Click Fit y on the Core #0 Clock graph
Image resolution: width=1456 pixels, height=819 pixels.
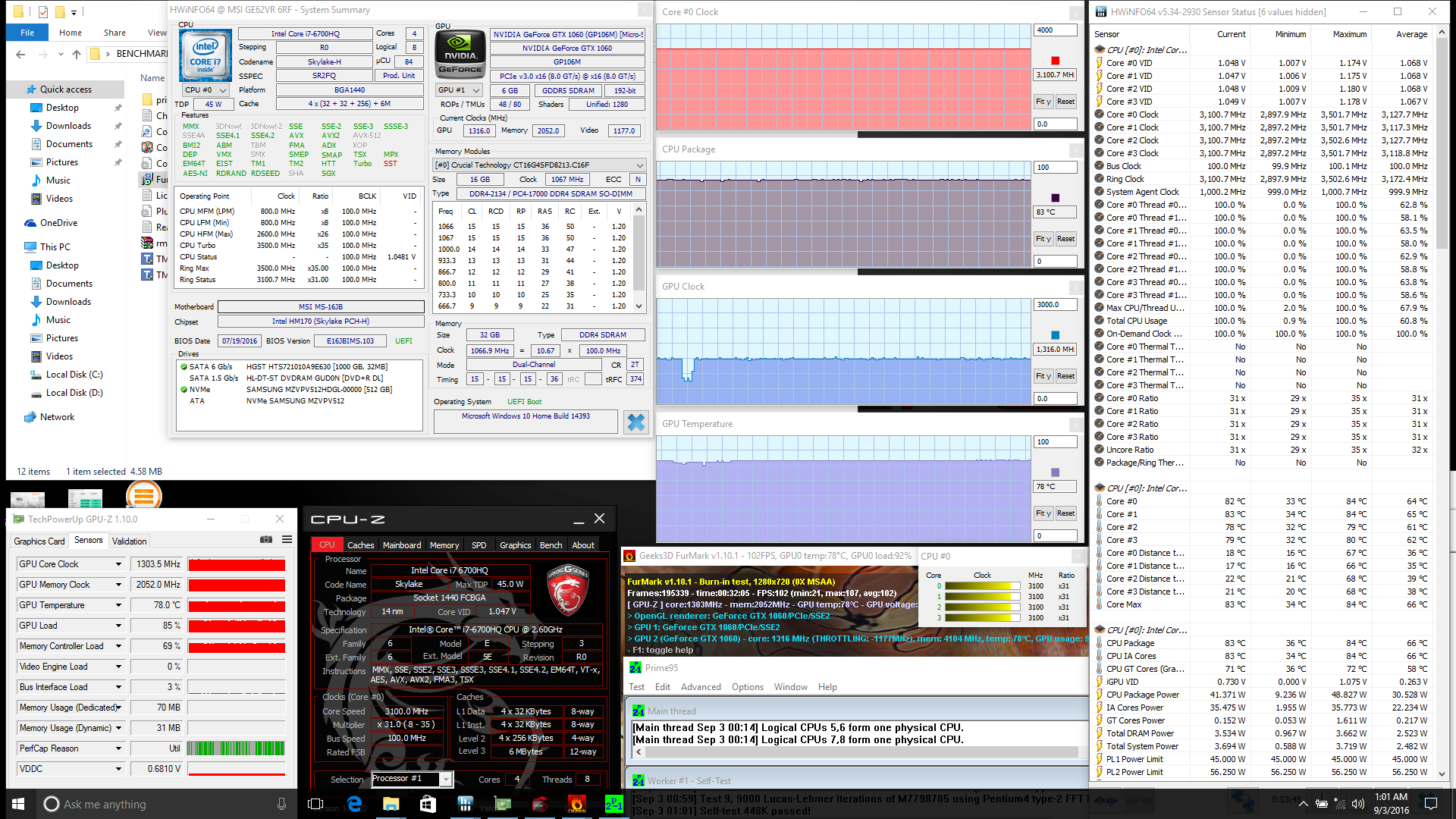click(1043, 102)
